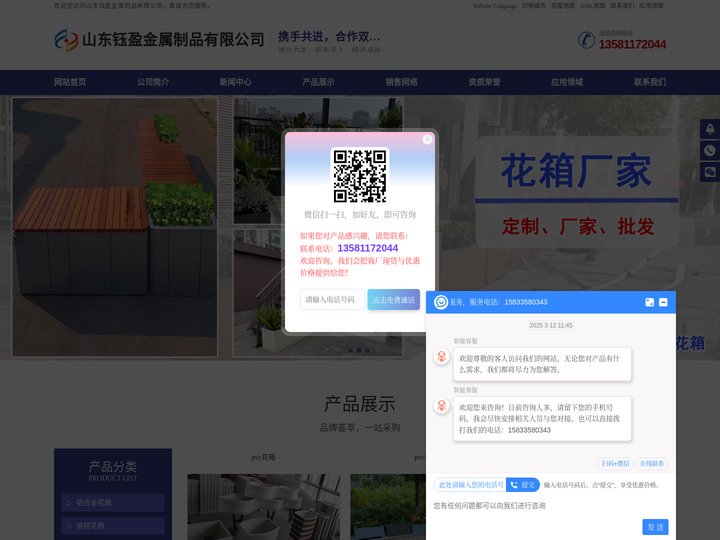
Task: Click the red header phone number 13581172044
Action: click(x=632, y=44)
